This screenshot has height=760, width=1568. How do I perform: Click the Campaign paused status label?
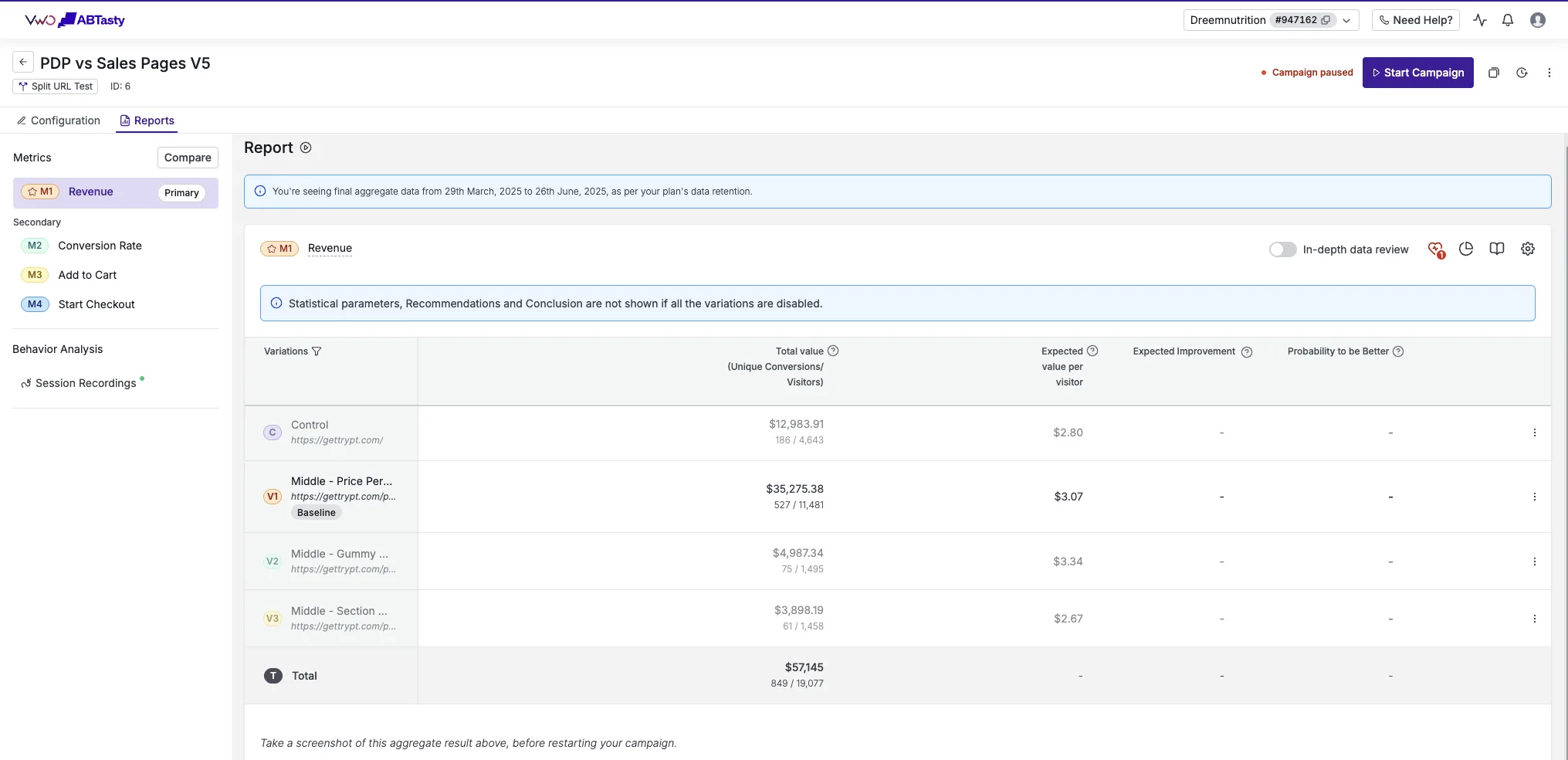point(1307,73)
